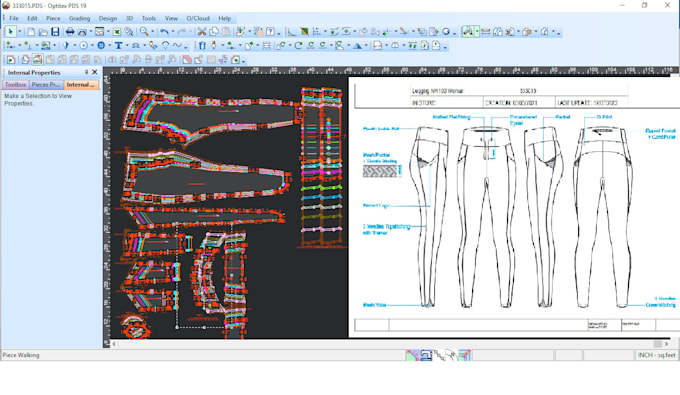Choose the circle tool in the second toolbar
The height and width of the screenshot is (395, 680).
(83, 46)
